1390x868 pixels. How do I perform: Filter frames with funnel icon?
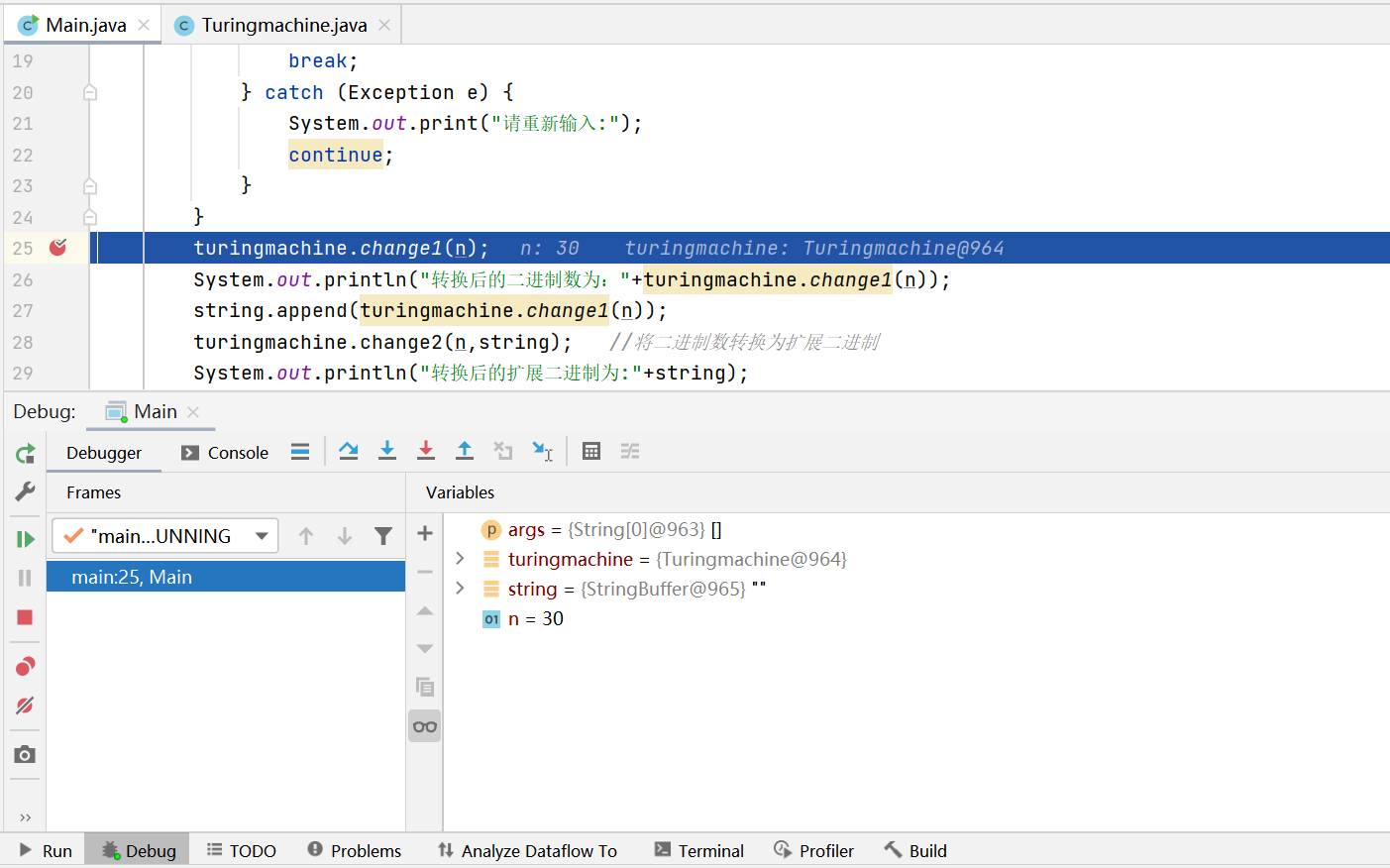[383, 536]
